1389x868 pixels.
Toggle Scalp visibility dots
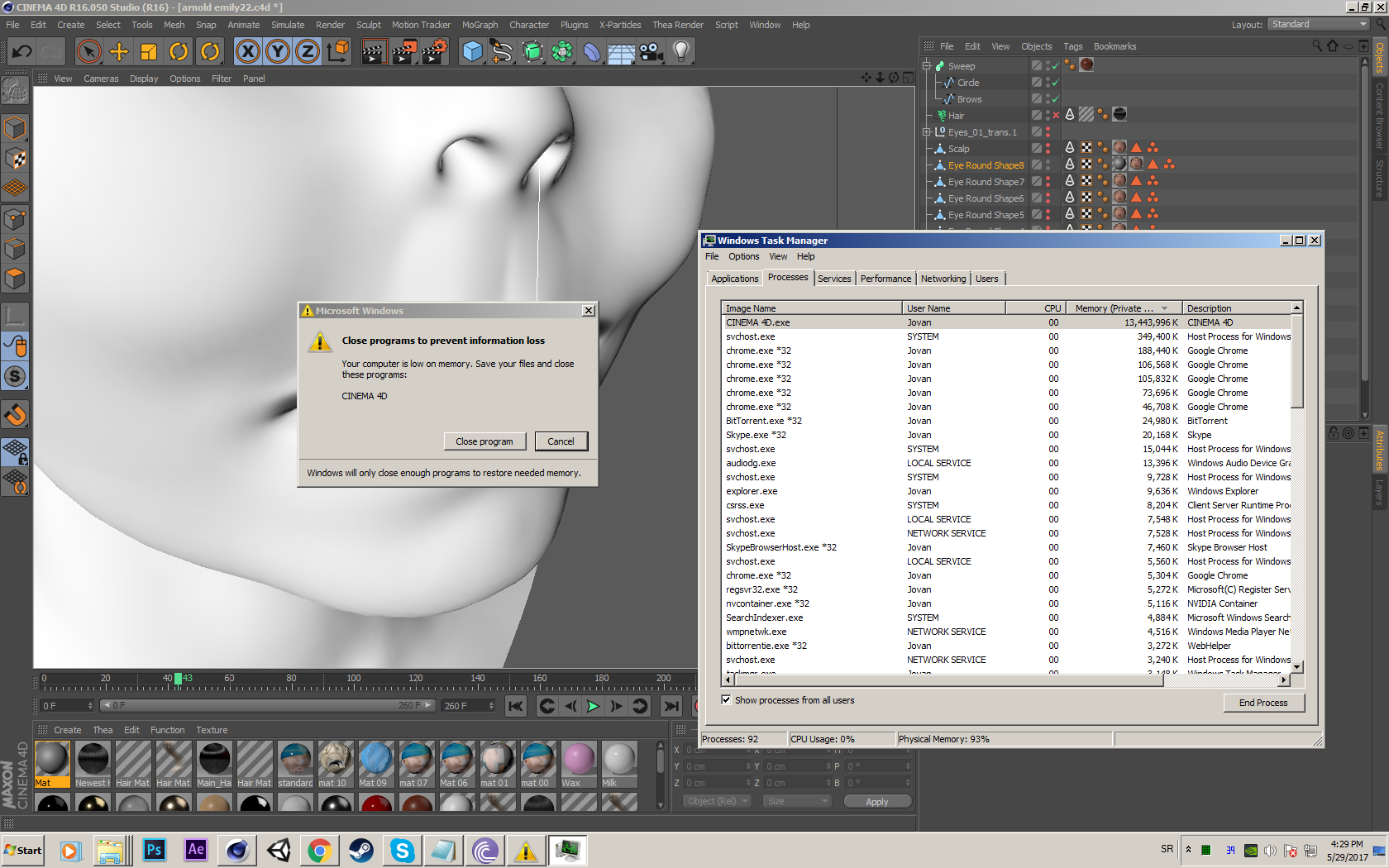click(1048, 149)
